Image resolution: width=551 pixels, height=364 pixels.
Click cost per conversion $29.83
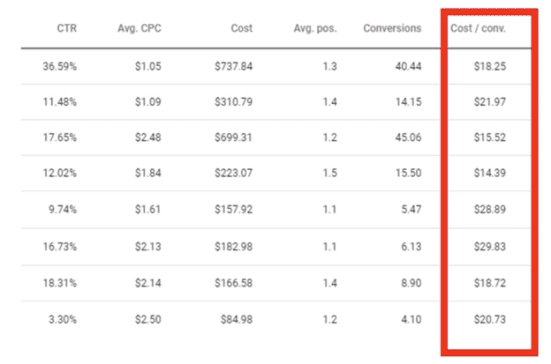(490, 247)
